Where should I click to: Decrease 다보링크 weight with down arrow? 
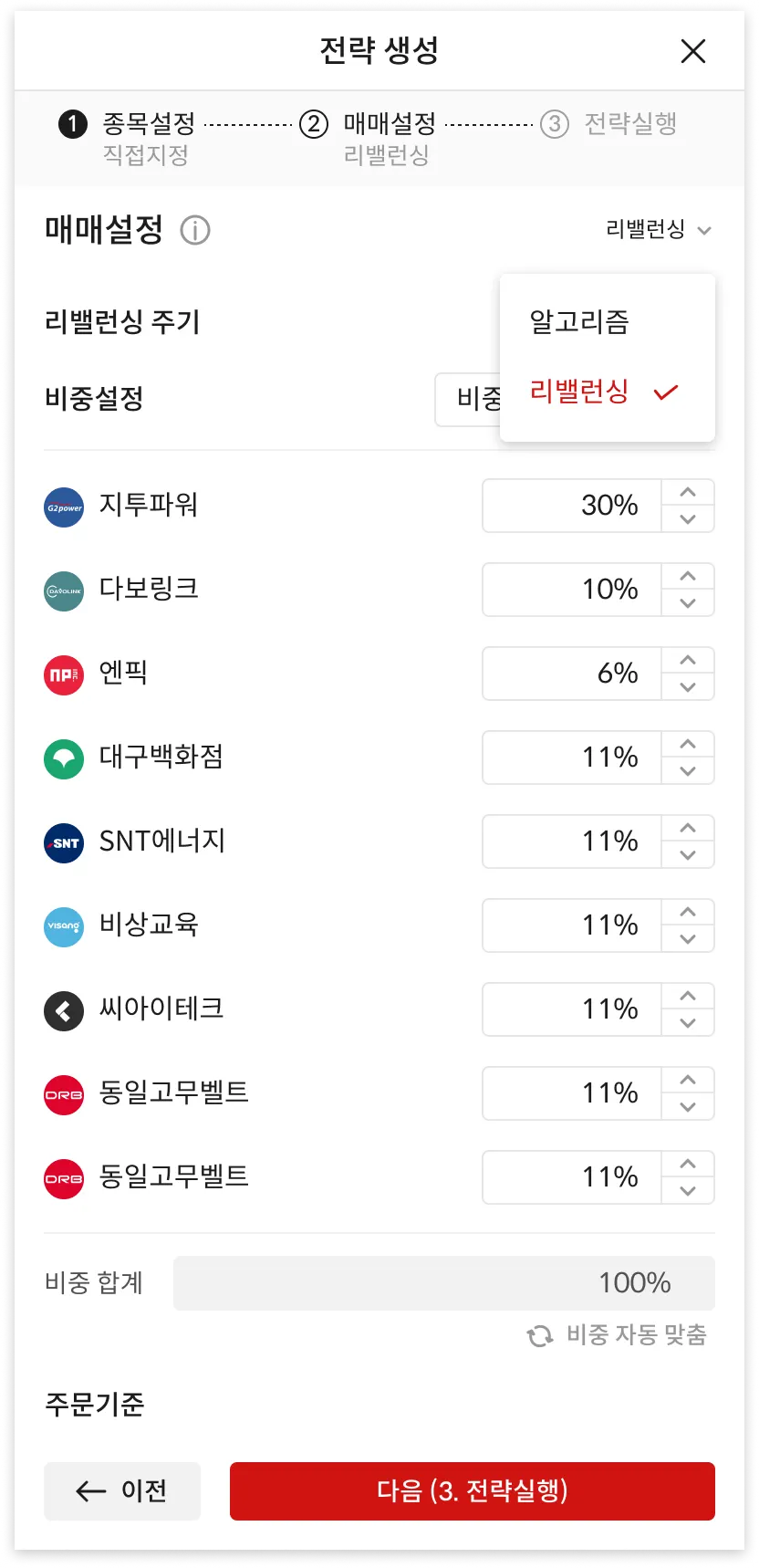pos(688,603)
